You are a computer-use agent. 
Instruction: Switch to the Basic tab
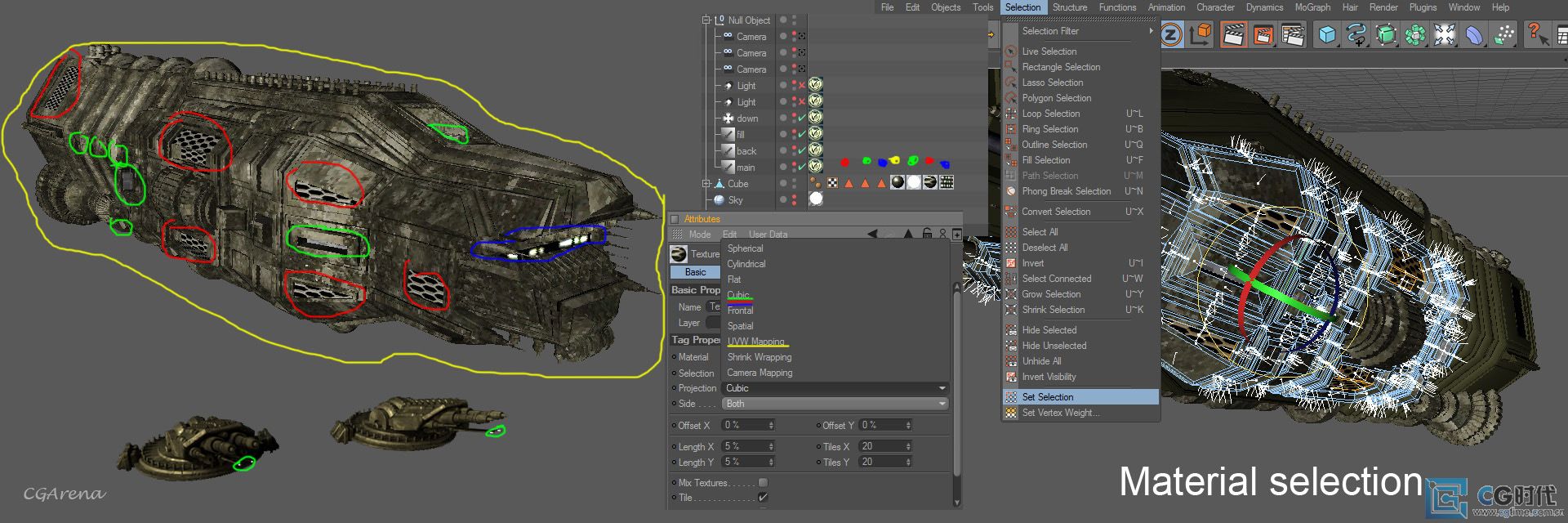point(696,272)
